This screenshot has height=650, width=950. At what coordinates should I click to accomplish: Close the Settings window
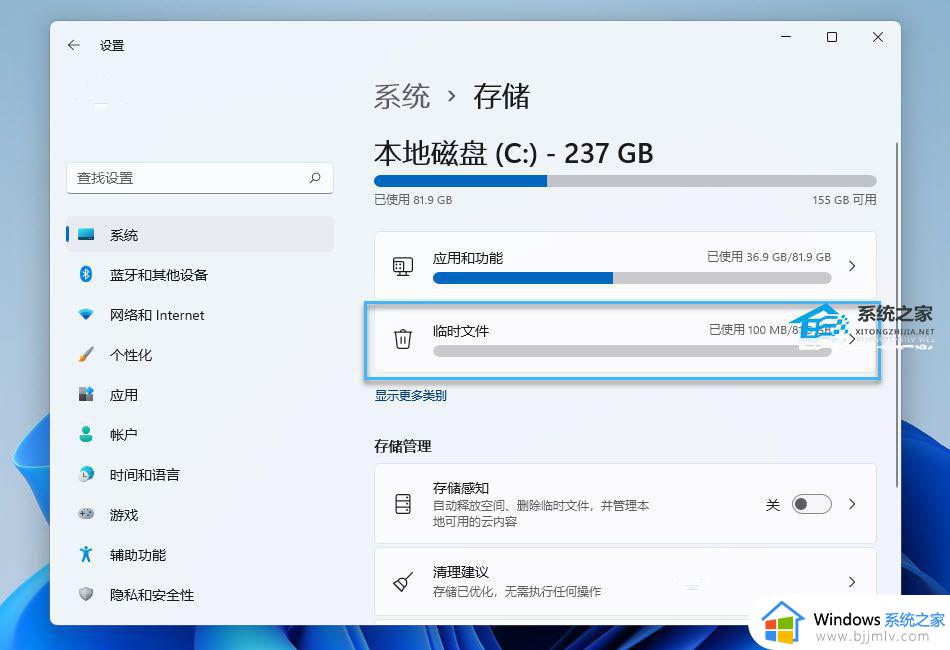click(x=877, y=37)
